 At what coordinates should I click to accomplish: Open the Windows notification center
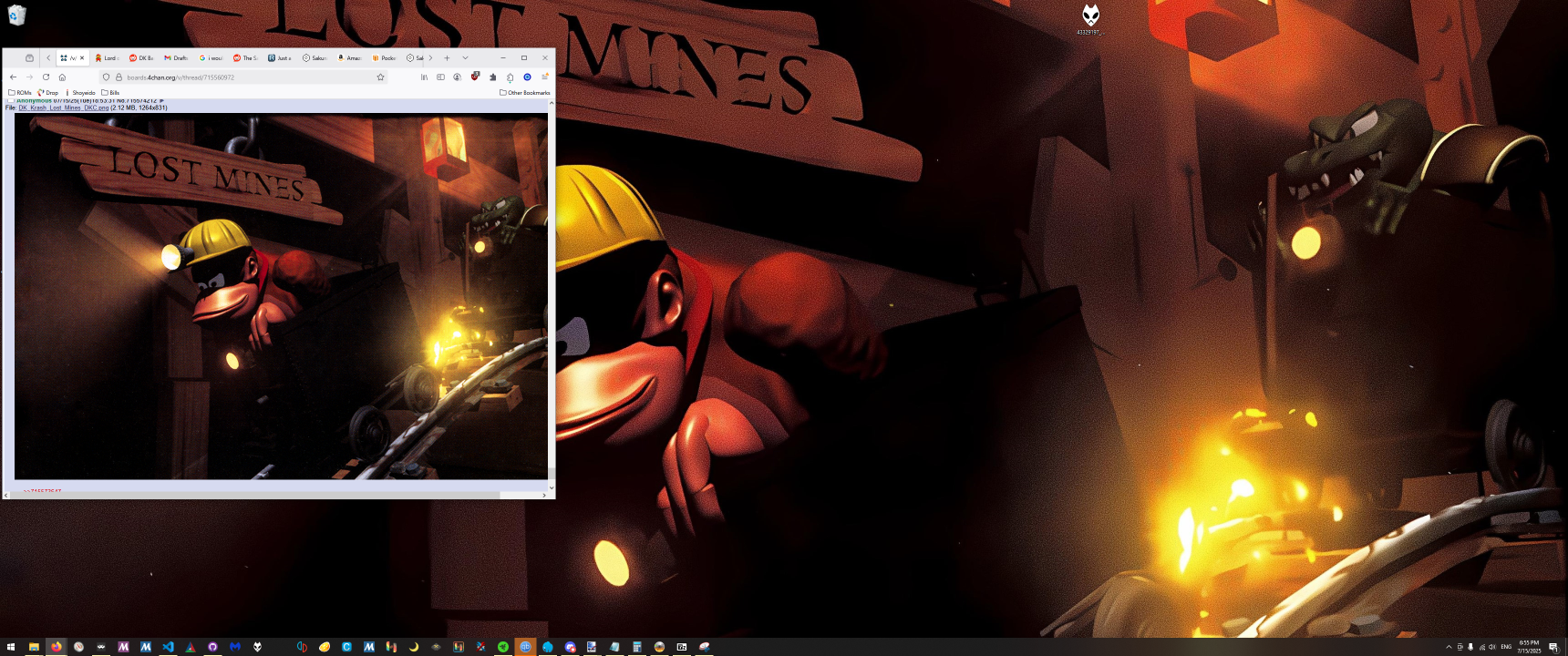pyautogui.click(x=1553, y=647)
